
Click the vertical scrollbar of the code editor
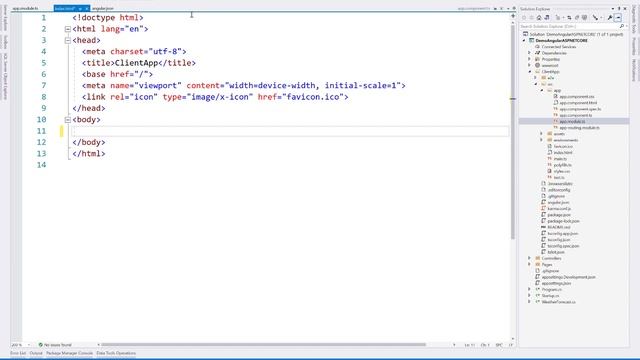tap(513, 131)
